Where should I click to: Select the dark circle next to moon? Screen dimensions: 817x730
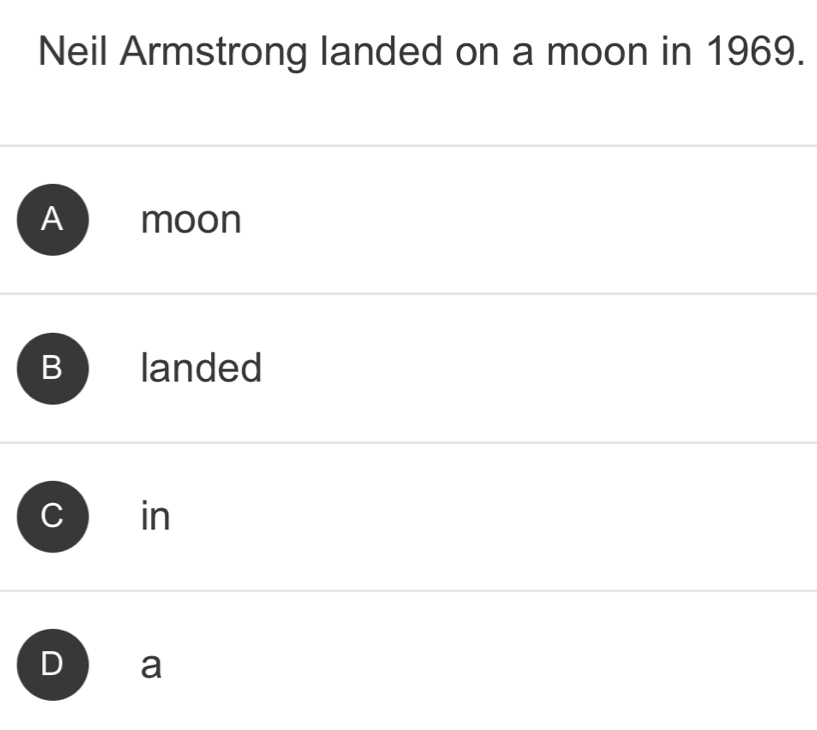[52, 220]
